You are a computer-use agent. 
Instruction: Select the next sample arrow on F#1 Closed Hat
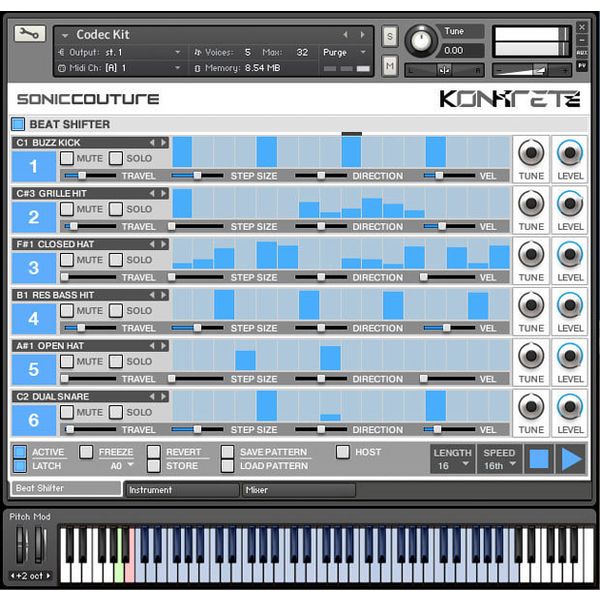pyautogui.click(x=164, y=244)
